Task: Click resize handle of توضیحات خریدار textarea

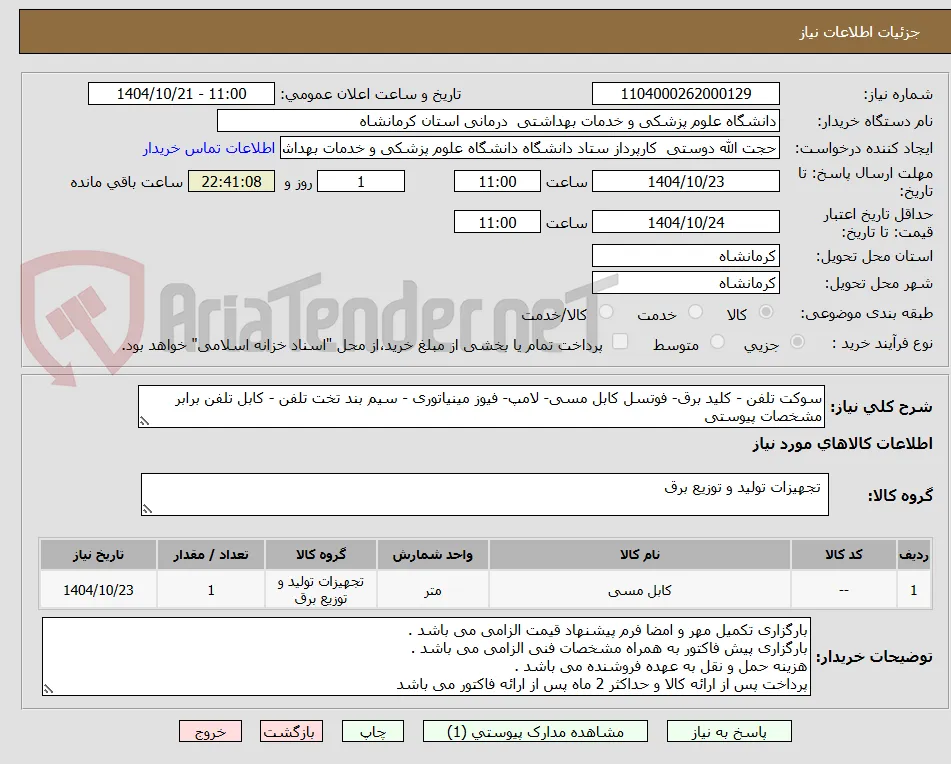Action: 48,689
